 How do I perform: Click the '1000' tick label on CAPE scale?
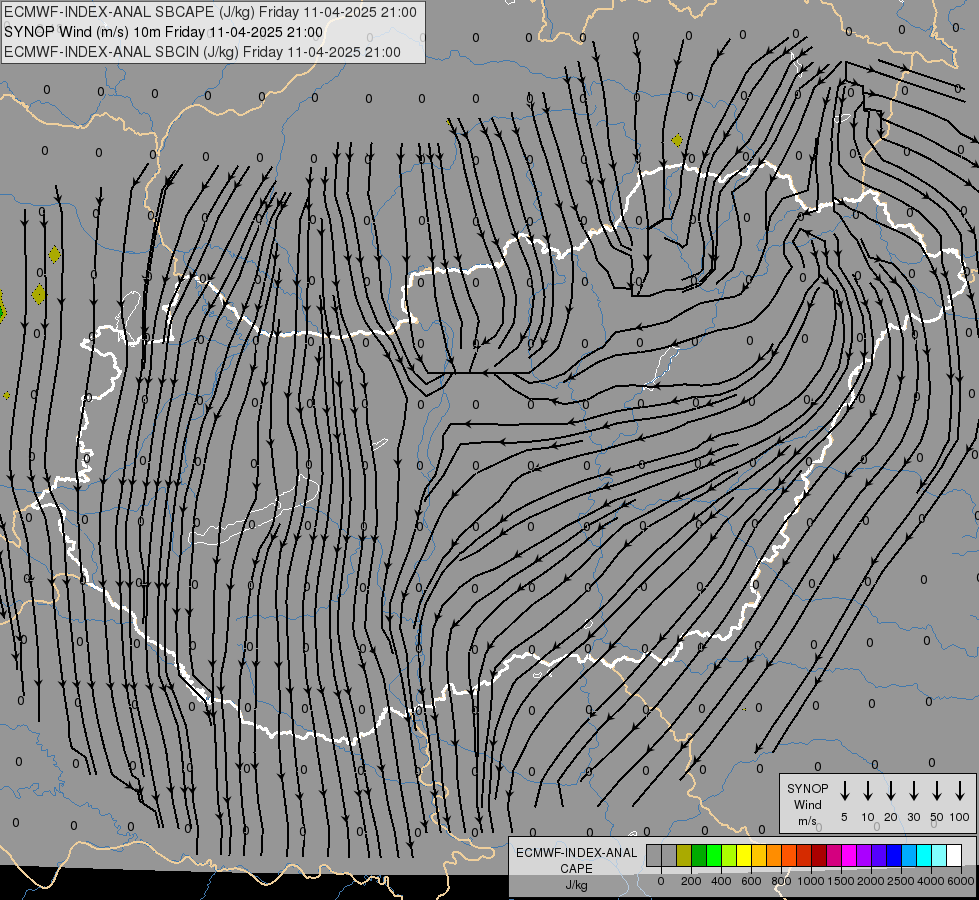(811, 881)
